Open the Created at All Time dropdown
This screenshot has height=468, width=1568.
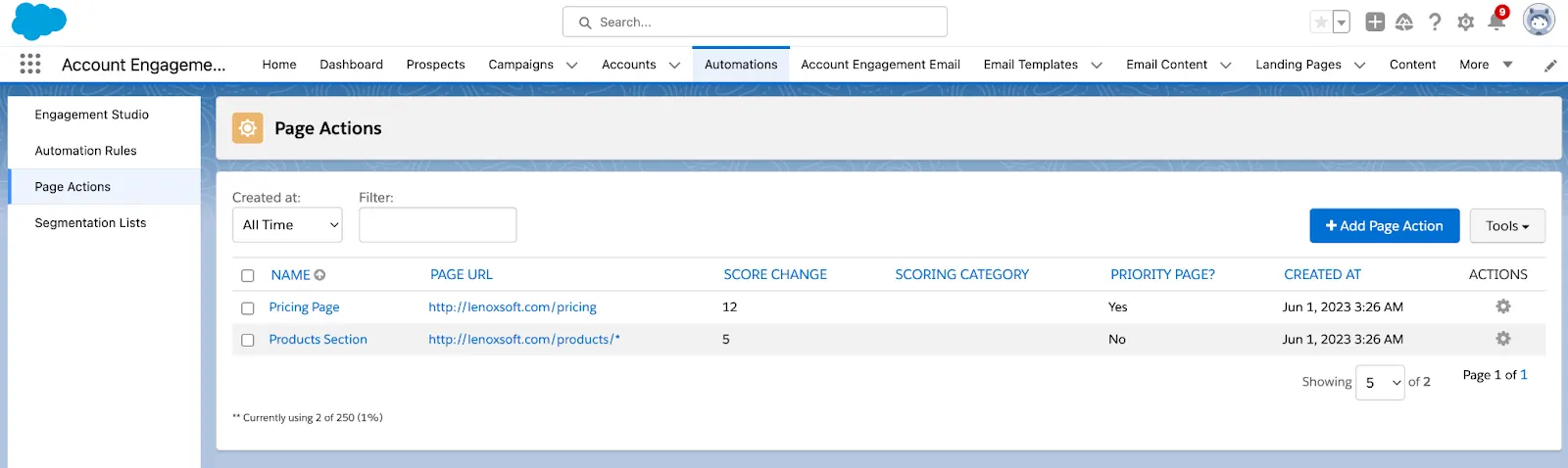(x=287, y=225)
